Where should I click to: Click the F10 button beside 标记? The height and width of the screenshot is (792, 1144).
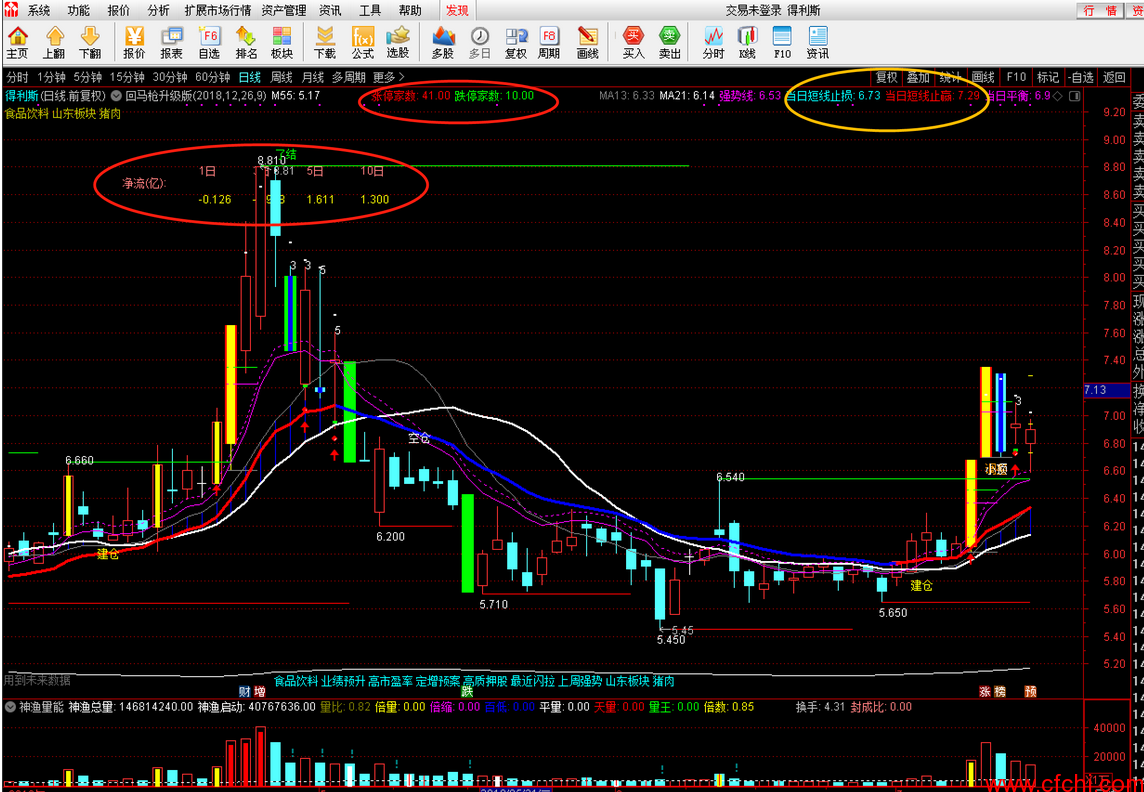[1016, 77]
